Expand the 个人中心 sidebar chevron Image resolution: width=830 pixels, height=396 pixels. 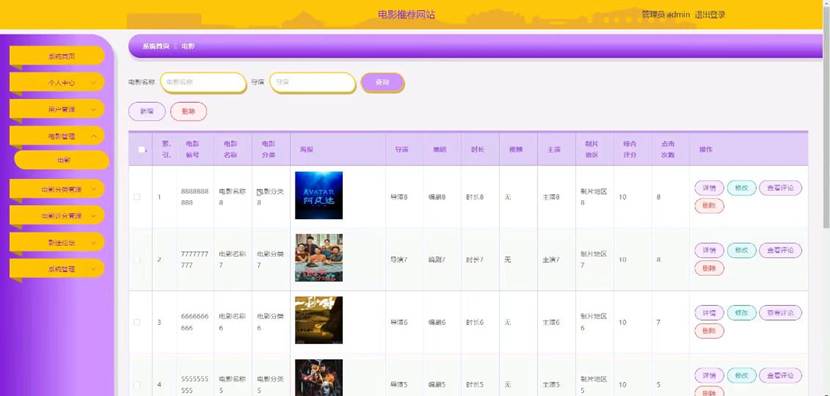[93, 83]
